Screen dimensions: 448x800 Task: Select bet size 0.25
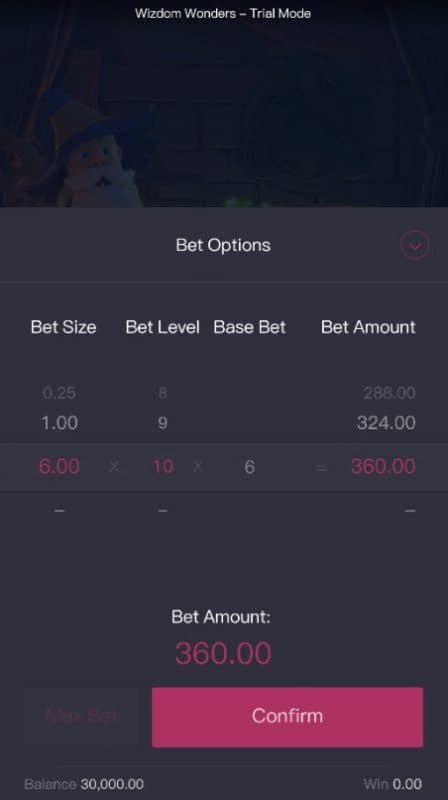(59, 392)
